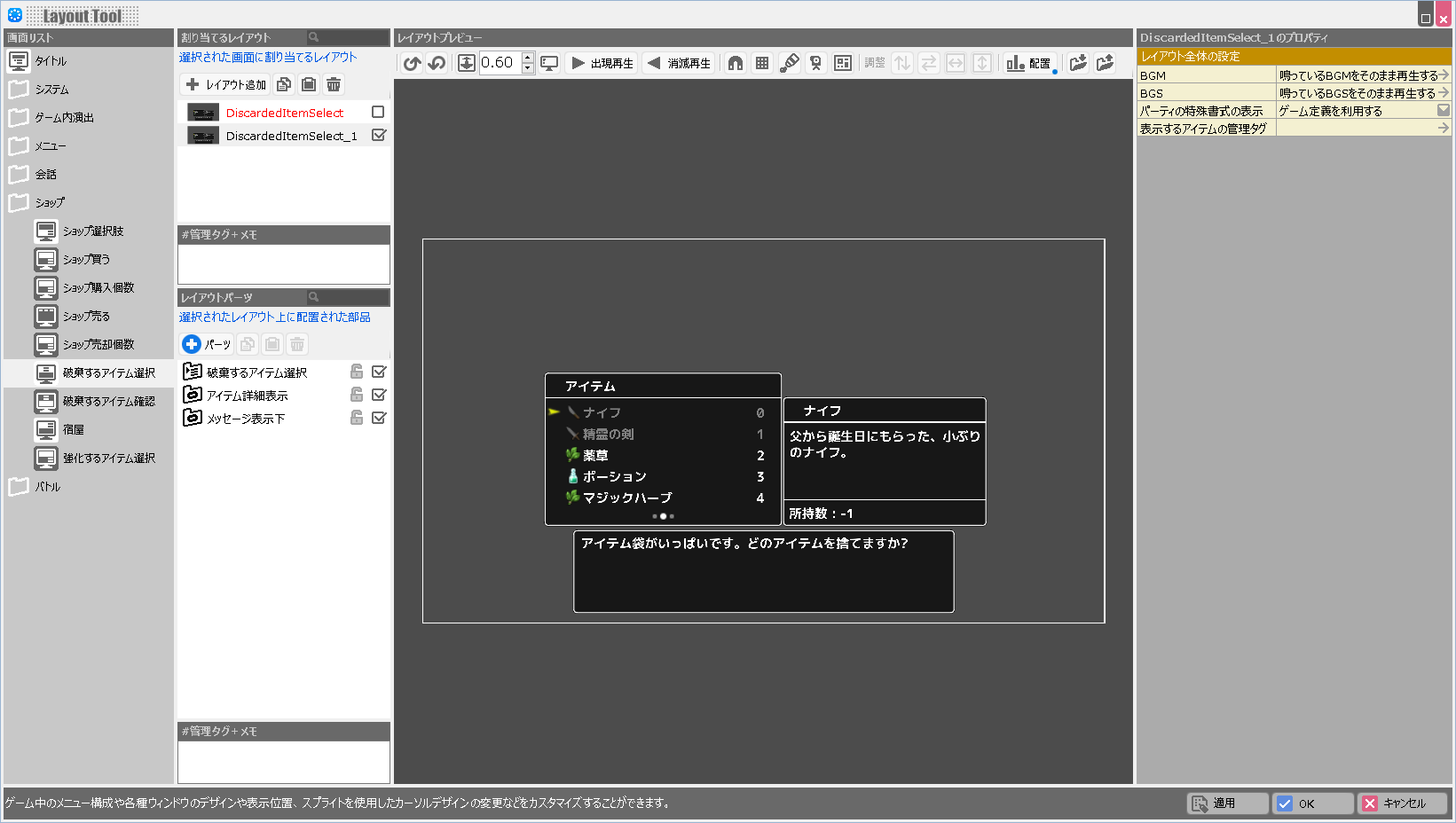1456x823 pixels.
Task: Click the undo arrow in preview toolbar
Action: (x=412, y=63)
